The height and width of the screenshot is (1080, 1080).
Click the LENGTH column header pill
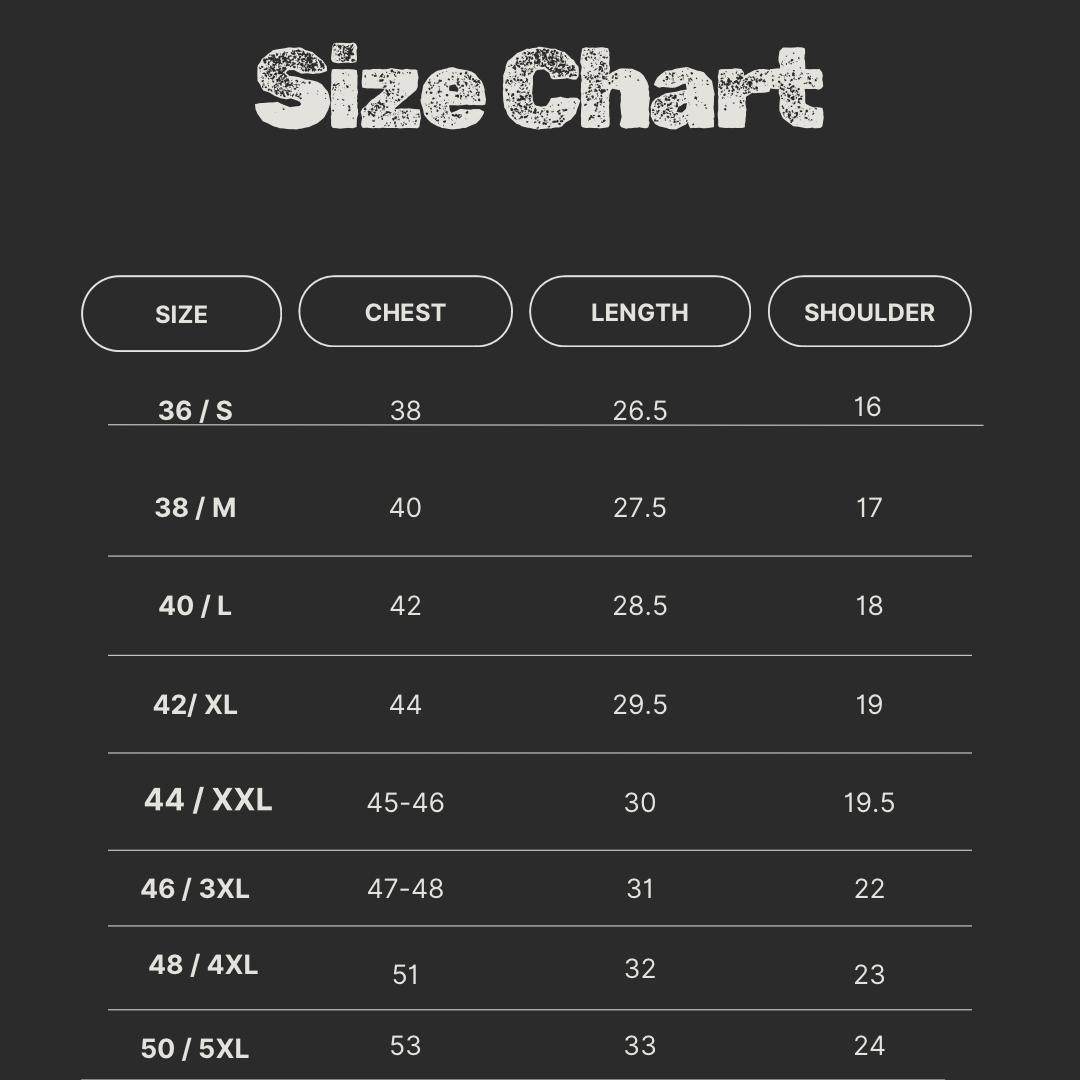click(x=639, y=312)
